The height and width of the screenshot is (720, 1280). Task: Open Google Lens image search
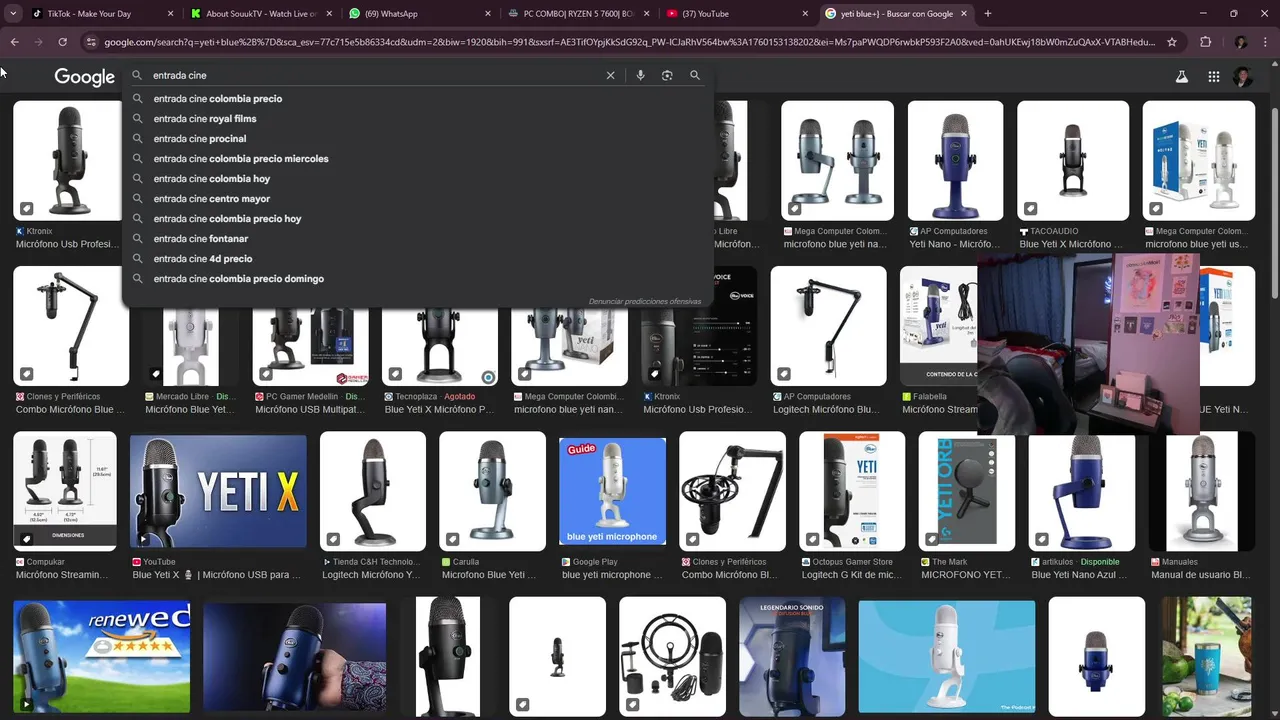pos(667,75)
